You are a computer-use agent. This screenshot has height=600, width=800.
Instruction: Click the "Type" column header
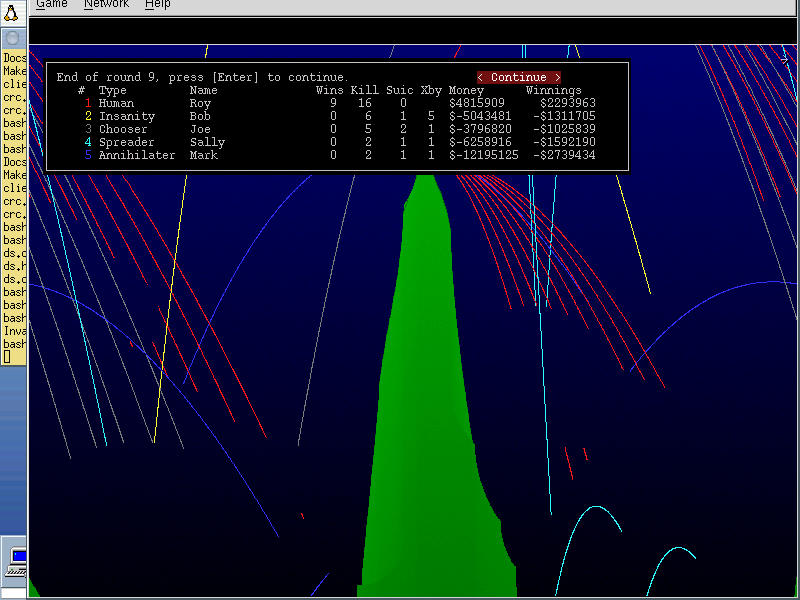112,90
